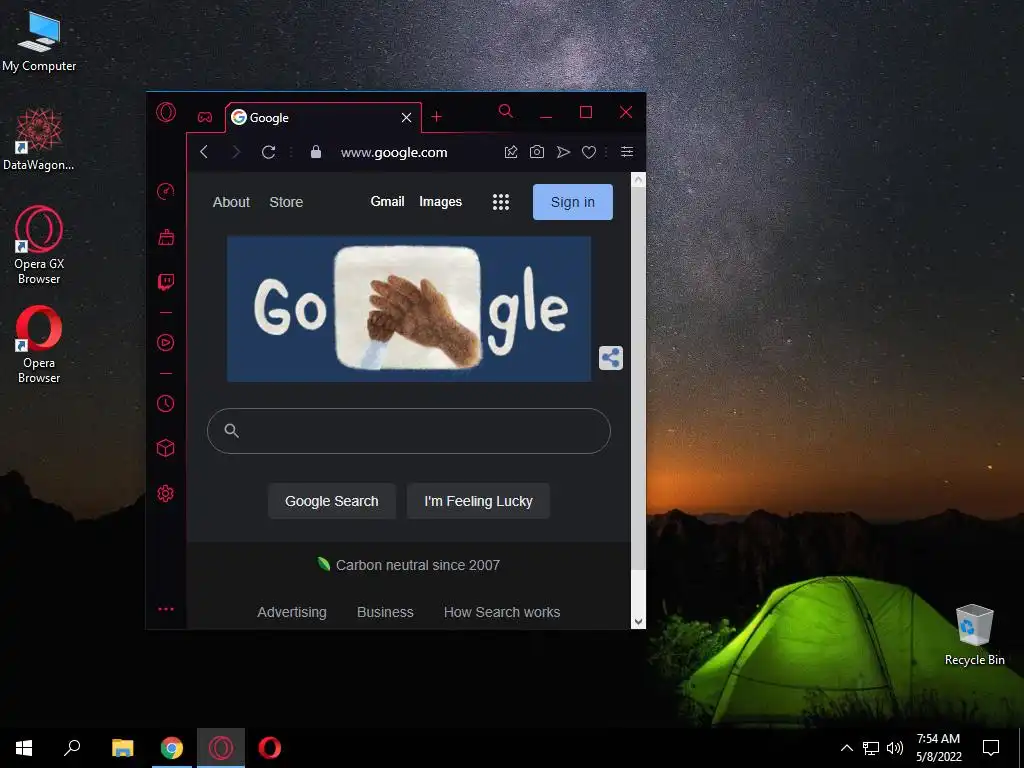Click the Google Search button

click(332, 501)
